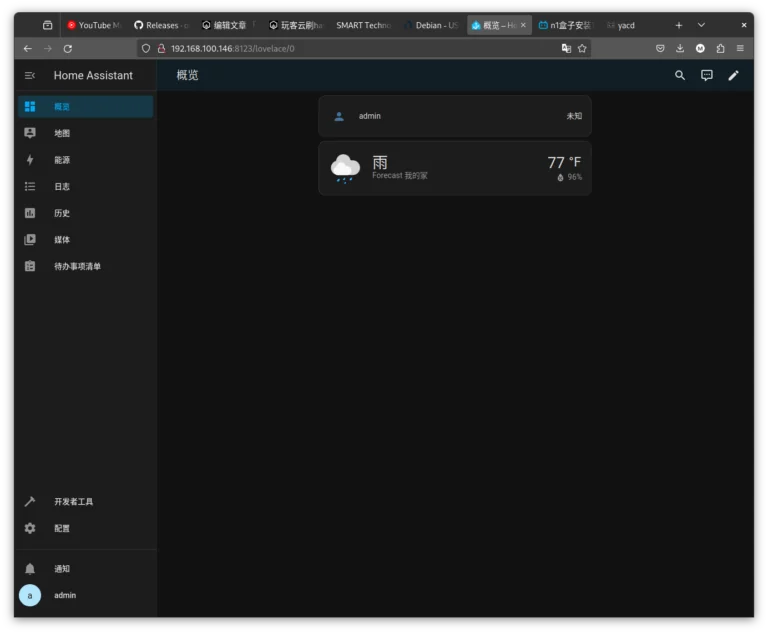Image resolution: width=768 pixels, height=633 pixels.
Task: Collapse the Home Assistant sidebar menu
Action: 30,75
